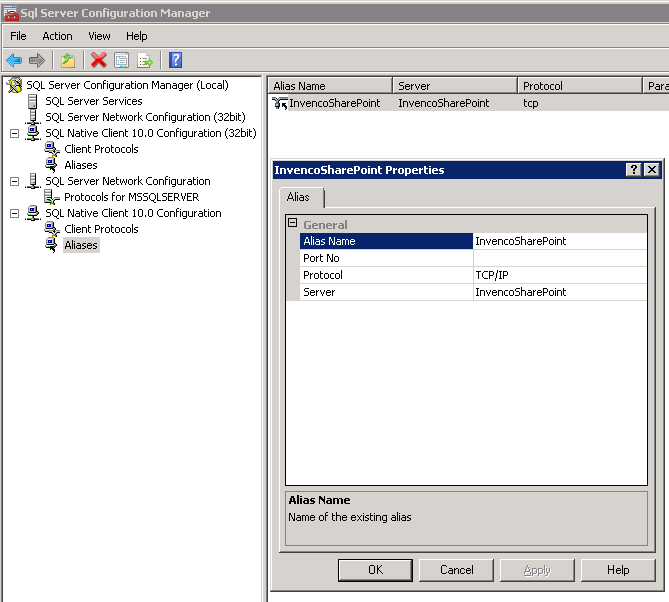Screen dimensions: 669x602
Task: Switch to the Alias tab
Action: point(298,197)
